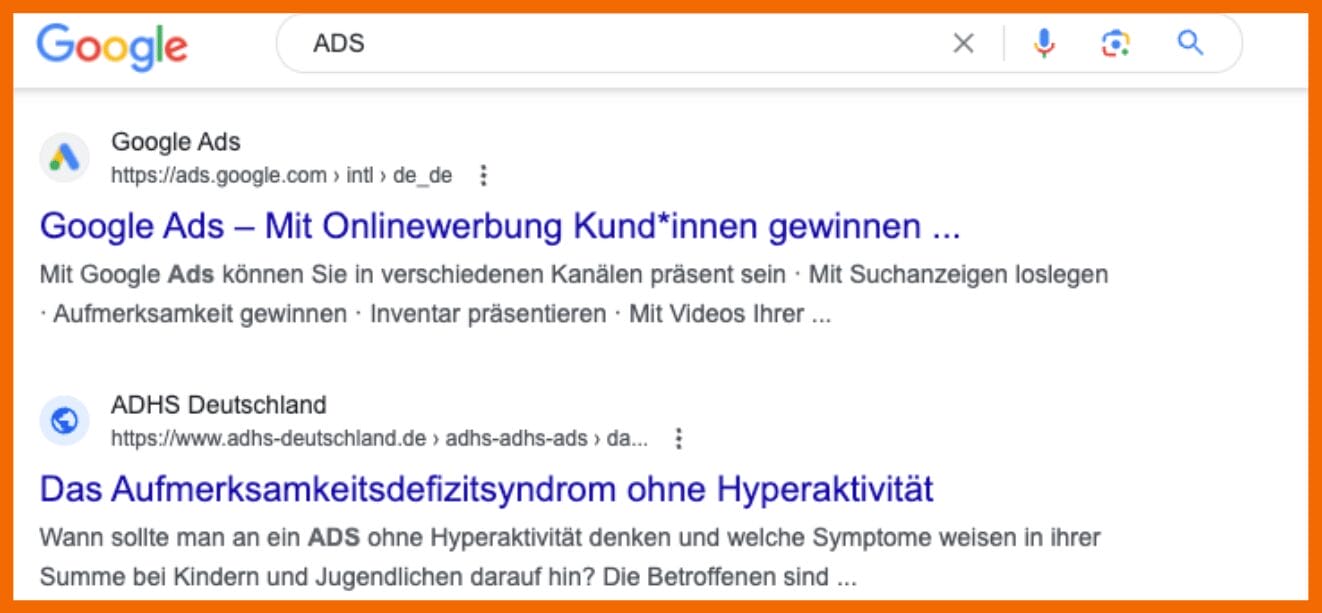Image resolution: width=1322 pixels, height=613 pixels.
Task: Click the 'ADHS Deutschland' site name
Action: 218,405
